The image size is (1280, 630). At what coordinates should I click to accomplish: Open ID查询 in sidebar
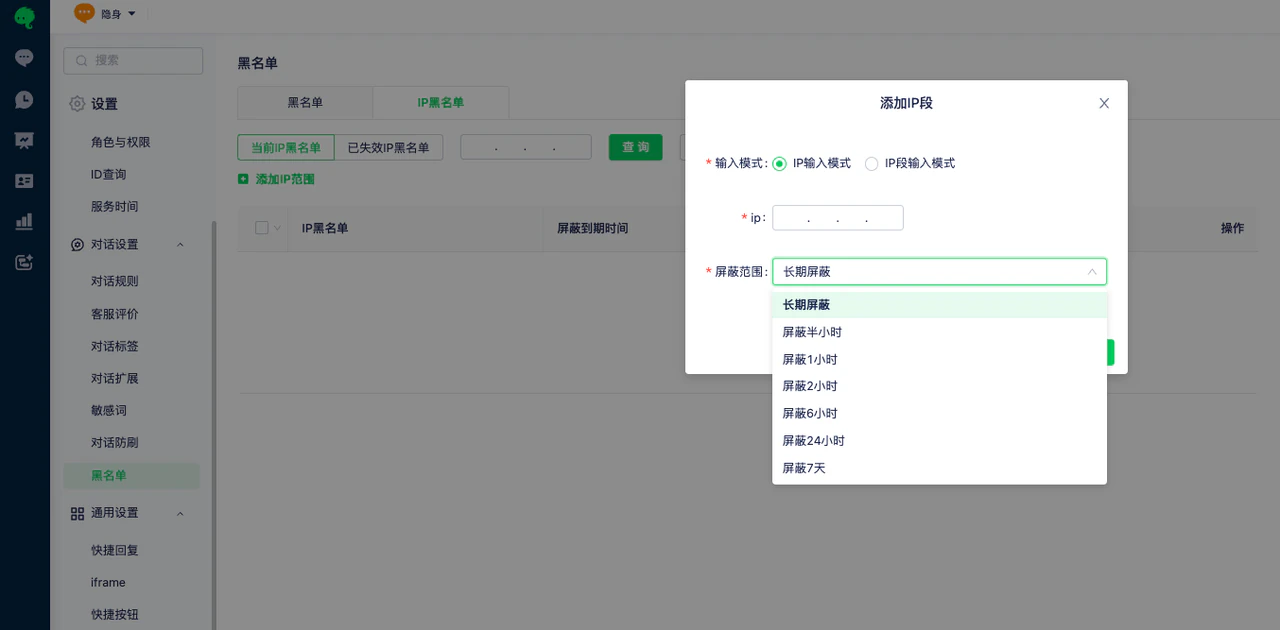coord(109,174)
